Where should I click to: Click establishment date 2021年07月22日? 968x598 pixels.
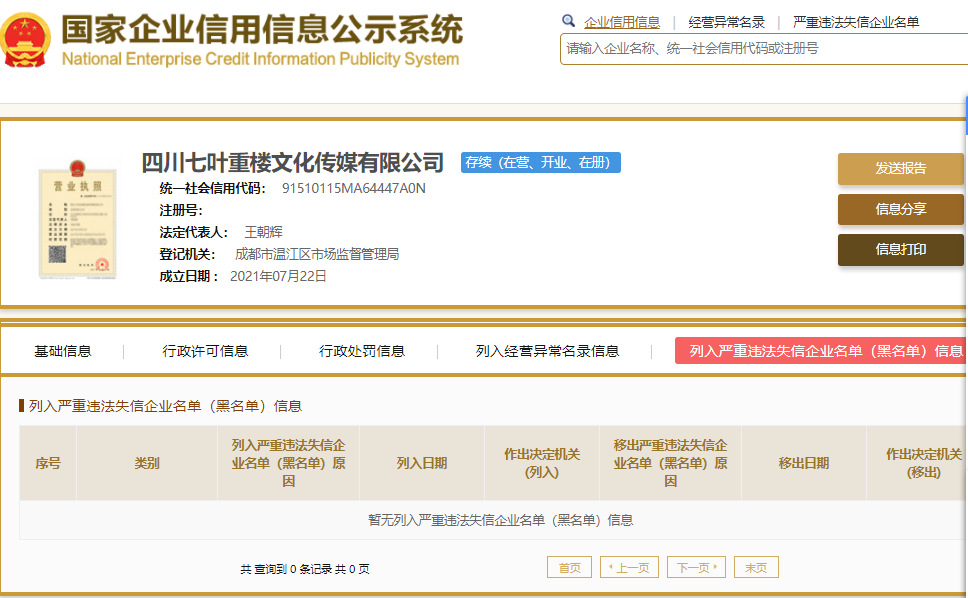pyautogui.click(x=278, y=276)
